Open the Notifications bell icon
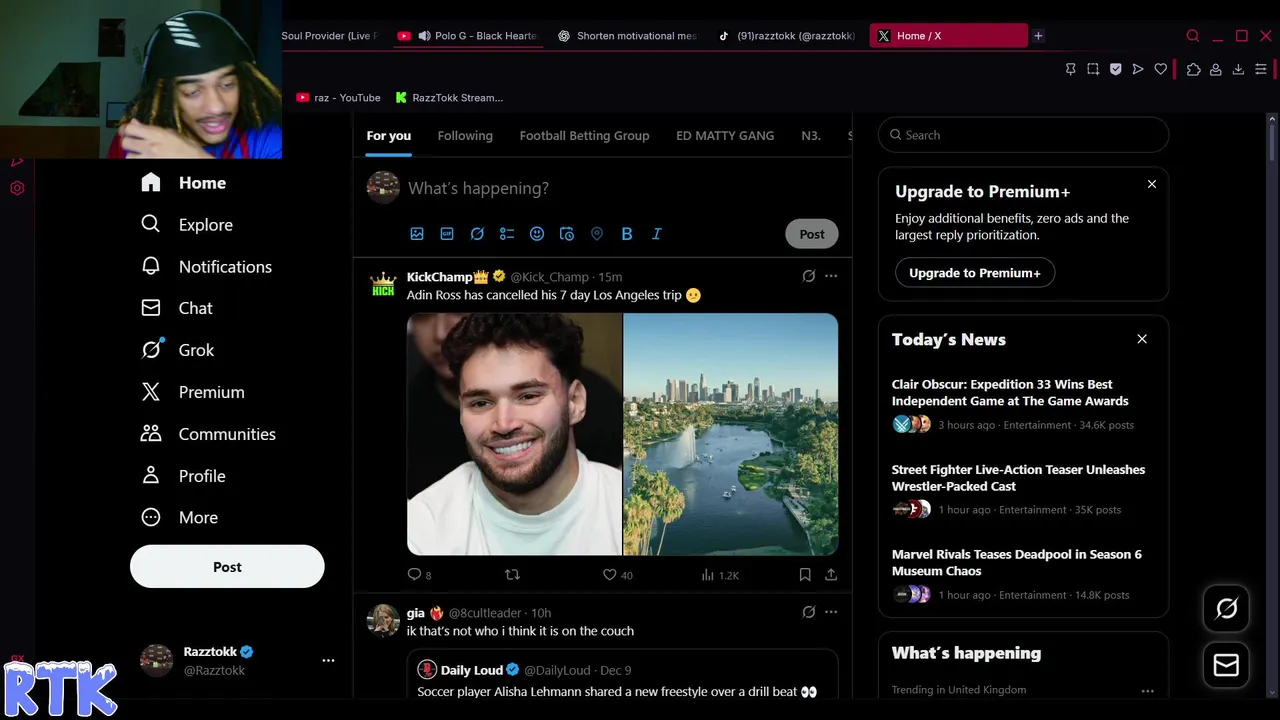Image resolution: width=1280 pixels, height=720 pixels. pyautogui.click(x=151, y=266)
